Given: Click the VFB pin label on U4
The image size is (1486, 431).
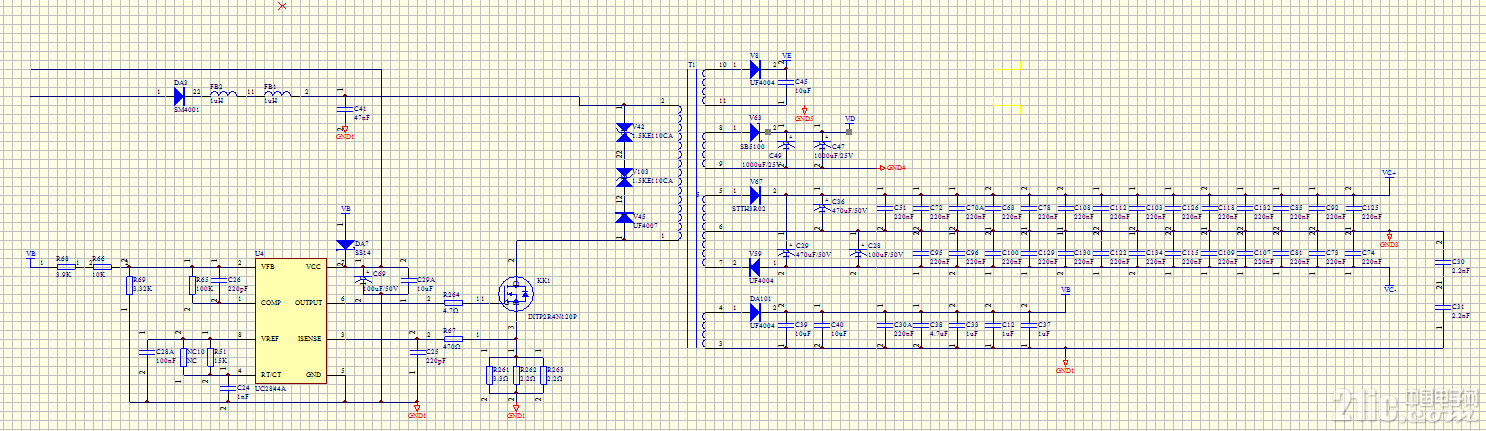Looking at the screenshot, I should 268,267.
